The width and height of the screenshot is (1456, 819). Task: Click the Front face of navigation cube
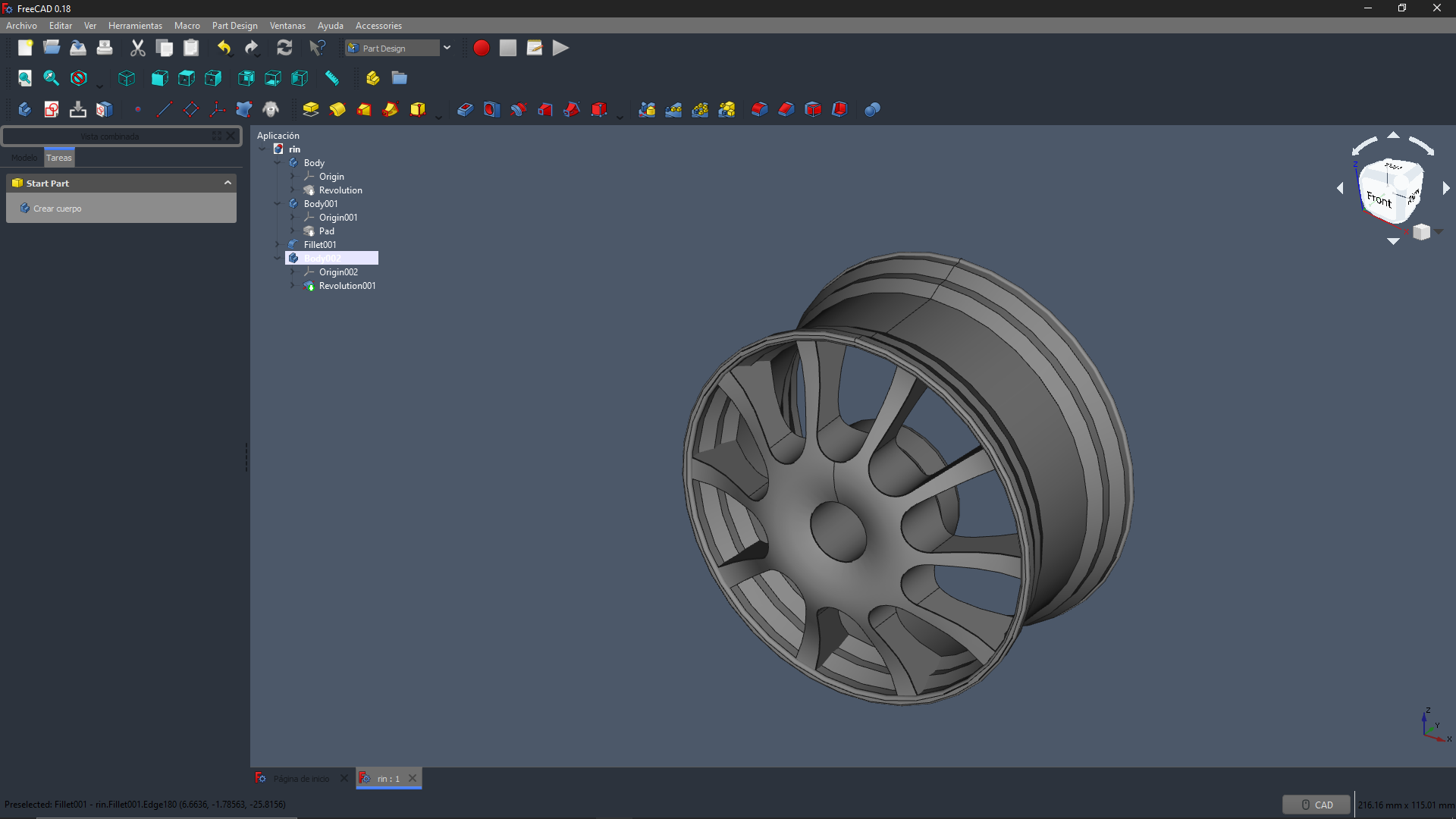click(x=1379, y=199)
